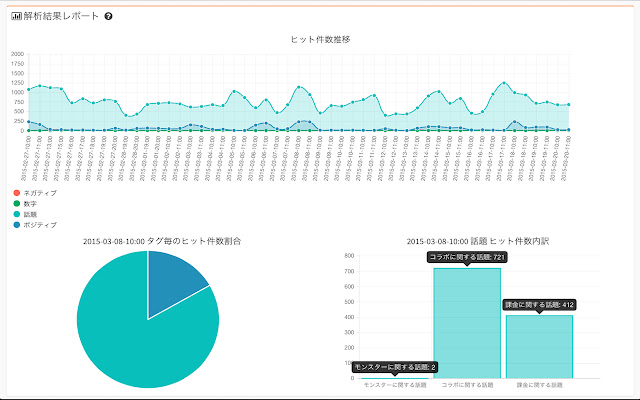Toggle the ポジティブ legend dot

pos(16,225)
